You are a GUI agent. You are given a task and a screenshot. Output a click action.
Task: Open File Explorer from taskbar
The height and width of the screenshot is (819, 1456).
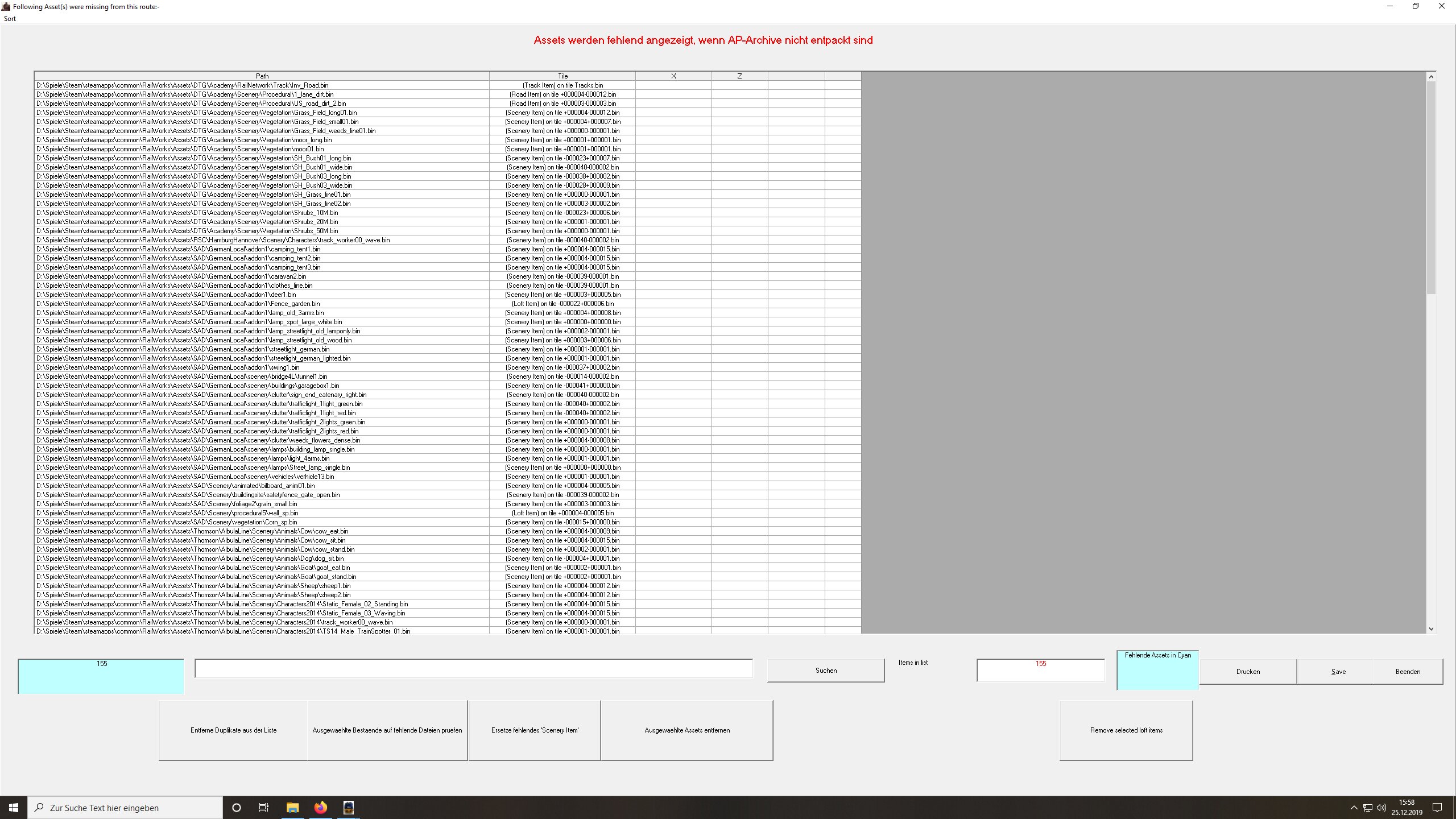point(292,808)
